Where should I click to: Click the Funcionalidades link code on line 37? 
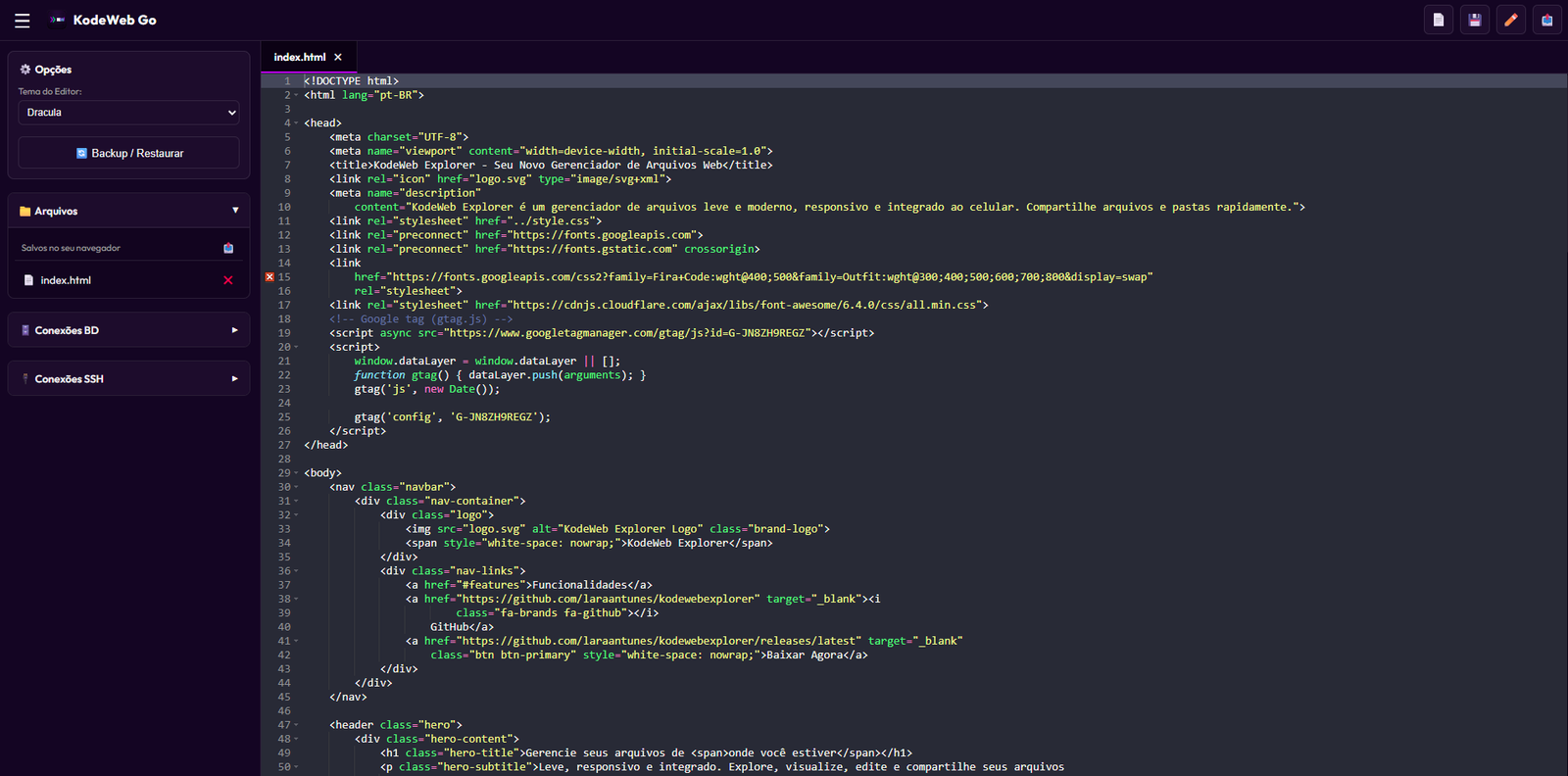tap(529, 585)
